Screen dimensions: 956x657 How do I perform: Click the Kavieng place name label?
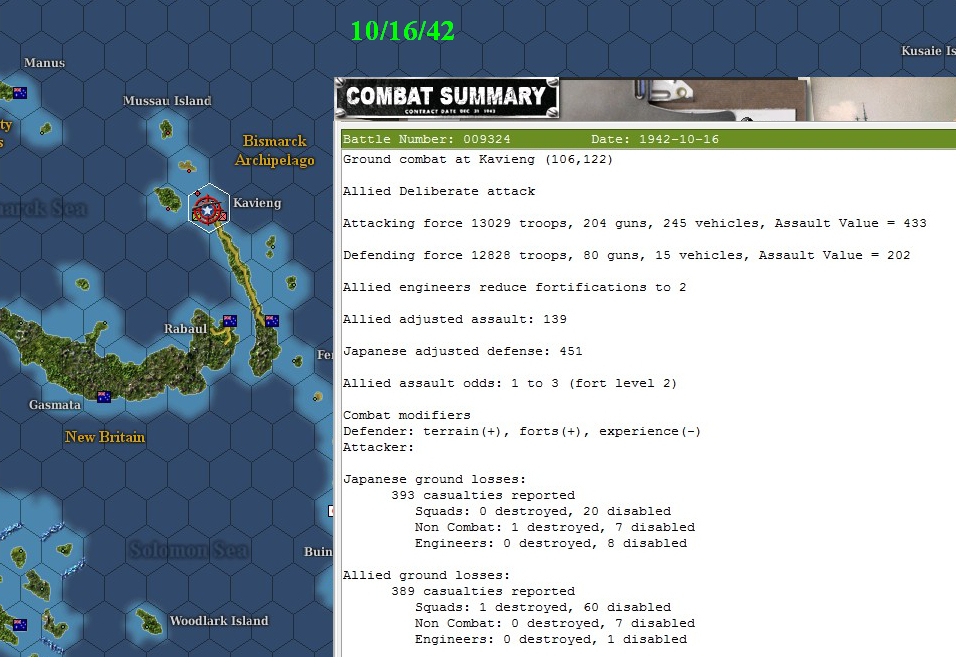point(257,203)
